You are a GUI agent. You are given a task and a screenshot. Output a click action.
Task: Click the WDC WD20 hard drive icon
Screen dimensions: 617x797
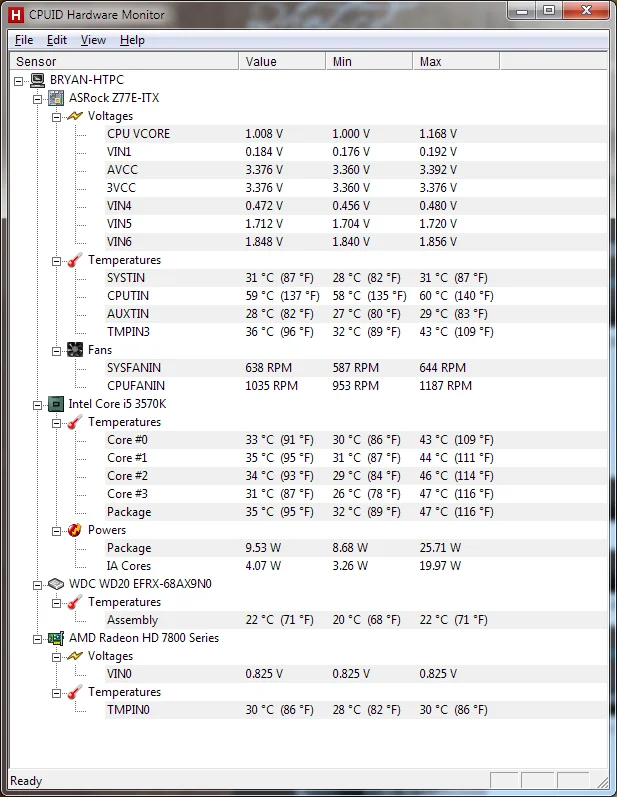[x=56, y=584]
